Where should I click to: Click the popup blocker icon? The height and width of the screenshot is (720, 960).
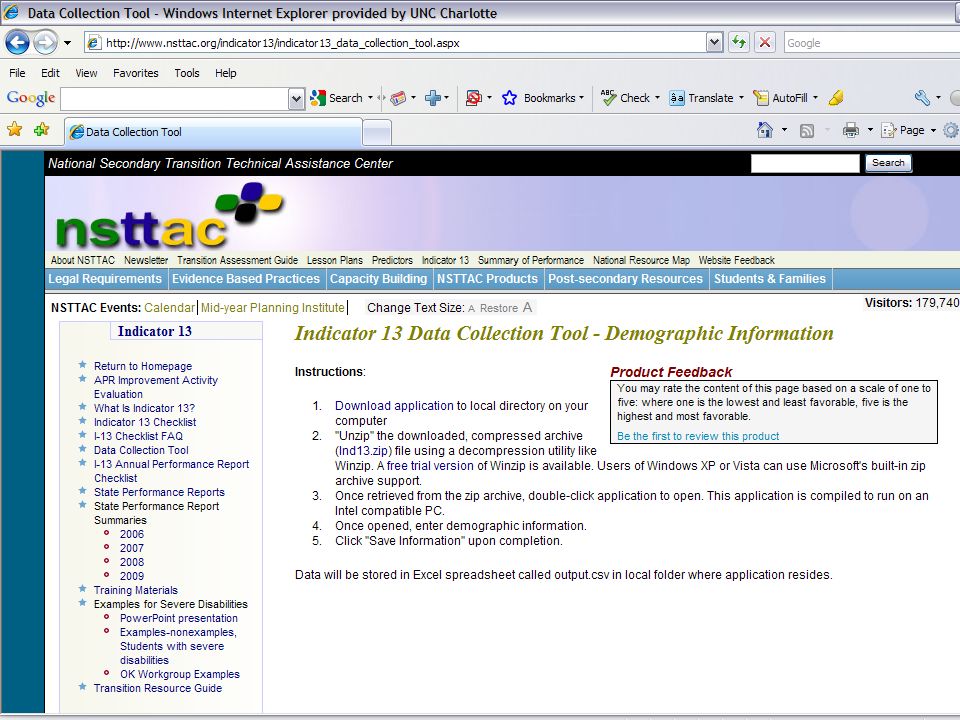[473, 98]
